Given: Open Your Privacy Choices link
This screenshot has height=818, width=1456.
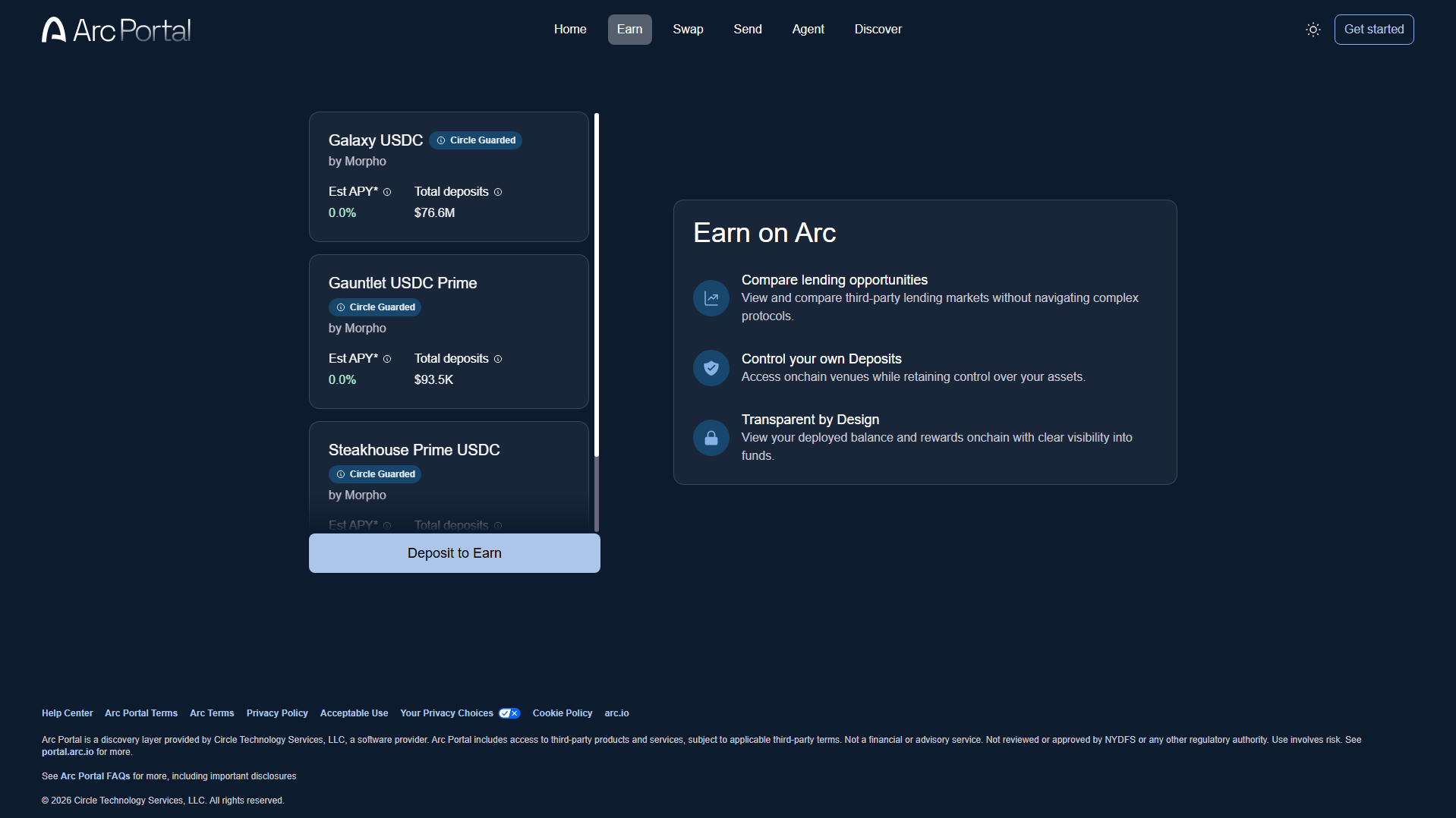Looking at the screenshot, I should pyautogui.click(x=446, y=713).
